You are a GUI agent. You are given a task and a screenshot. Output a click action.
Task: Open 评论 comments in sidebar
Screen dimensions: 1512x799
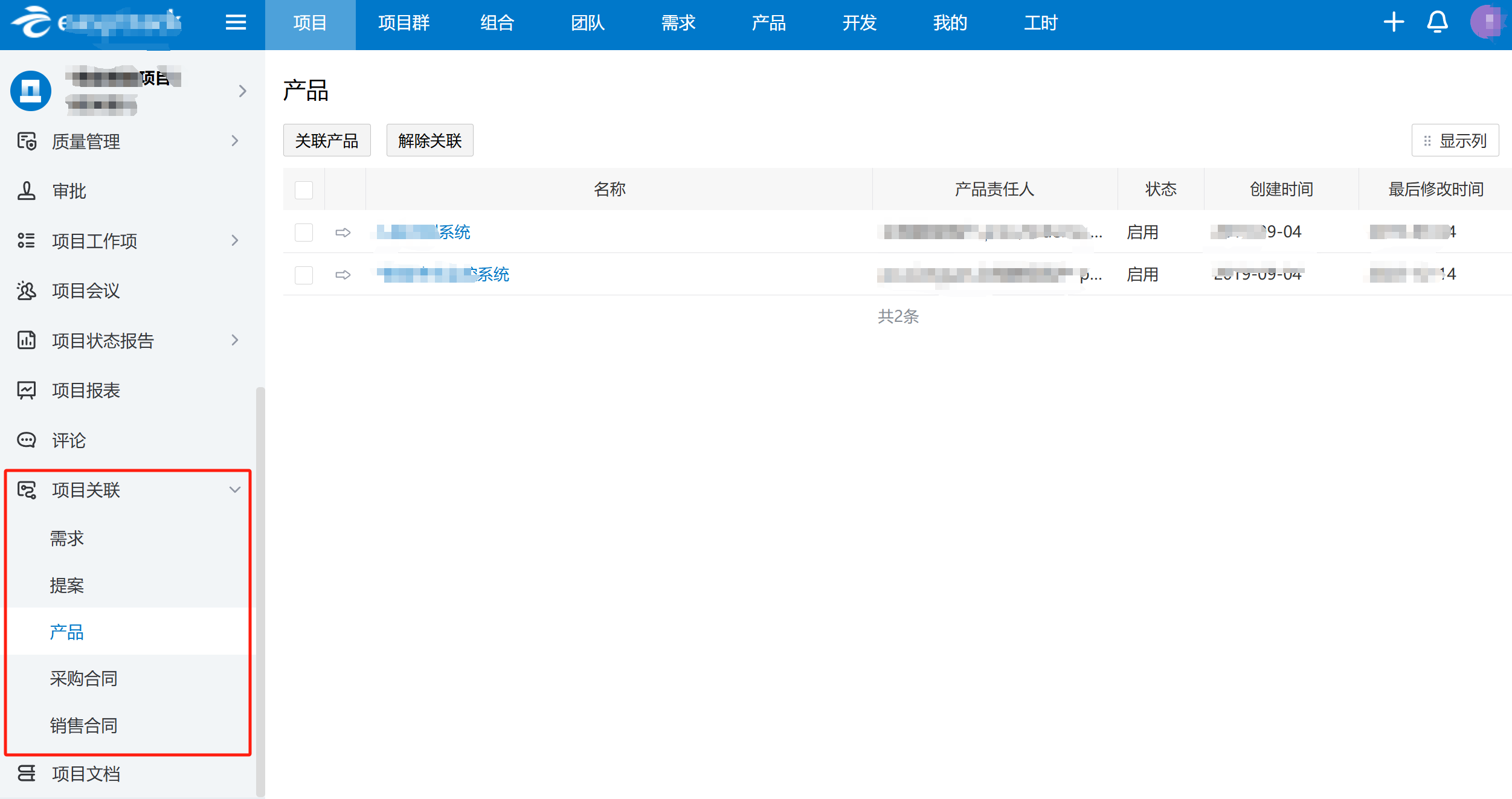click(69, 440)
